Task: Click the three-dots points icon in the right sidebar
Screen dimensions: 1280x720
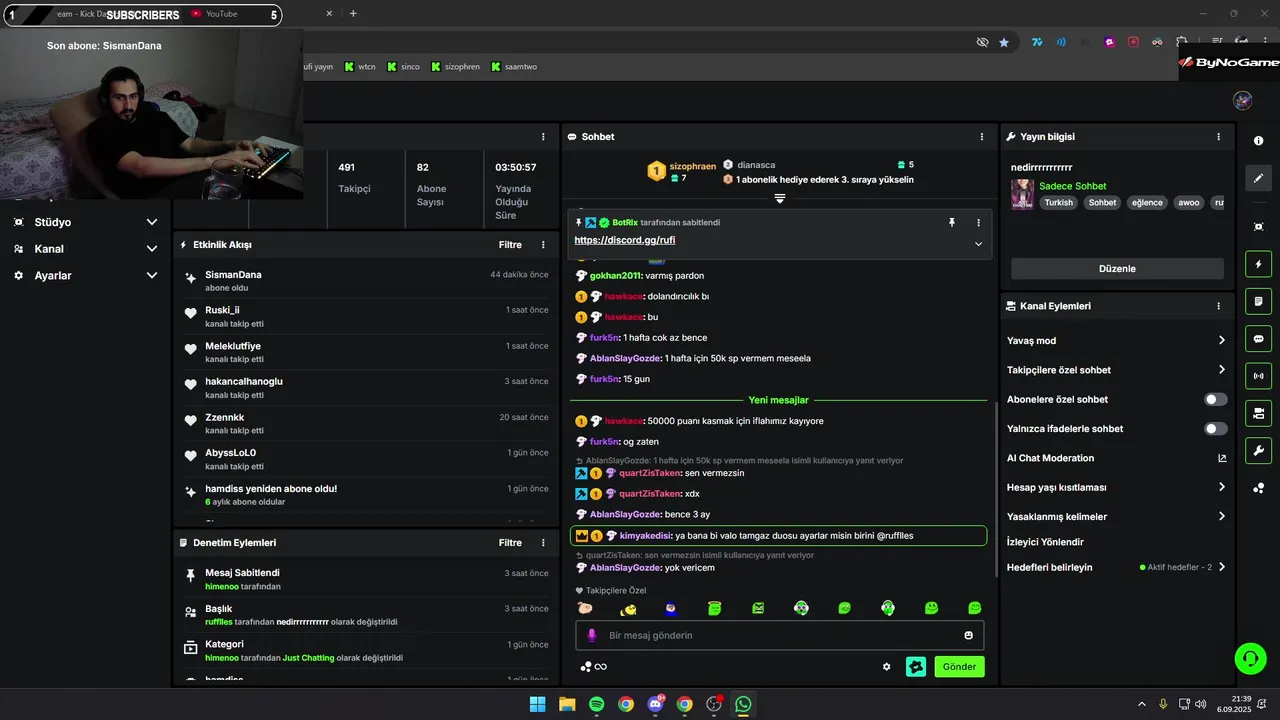Action: [x=1258, y=488]
